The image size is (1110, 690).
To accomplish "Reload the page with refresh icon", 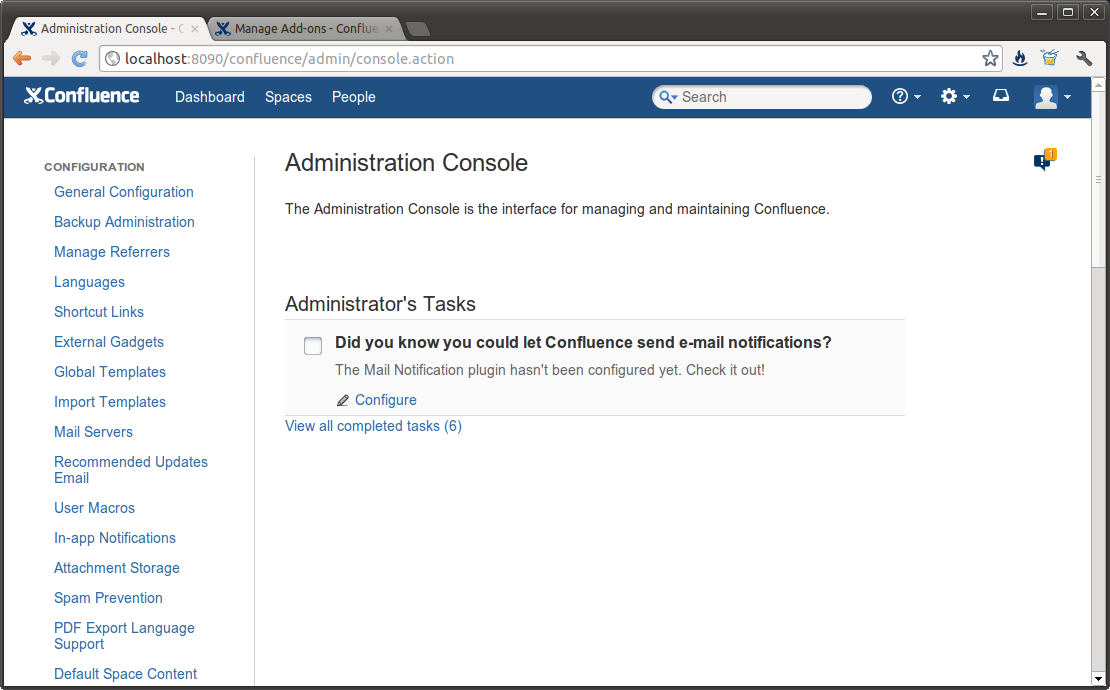I will click(x=80, y=58).
